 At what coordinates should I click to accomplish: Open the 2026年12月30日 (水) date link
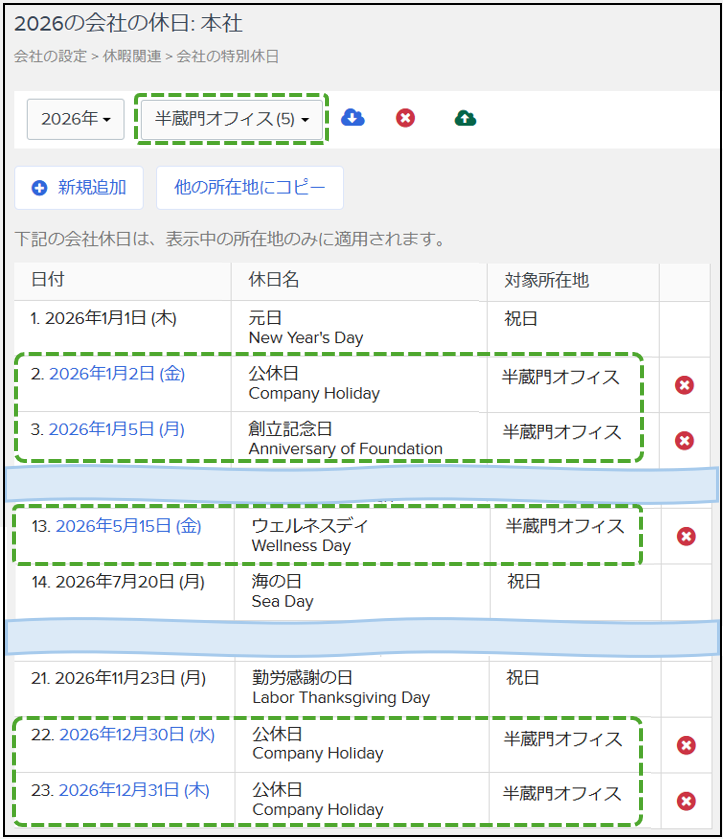137,734
